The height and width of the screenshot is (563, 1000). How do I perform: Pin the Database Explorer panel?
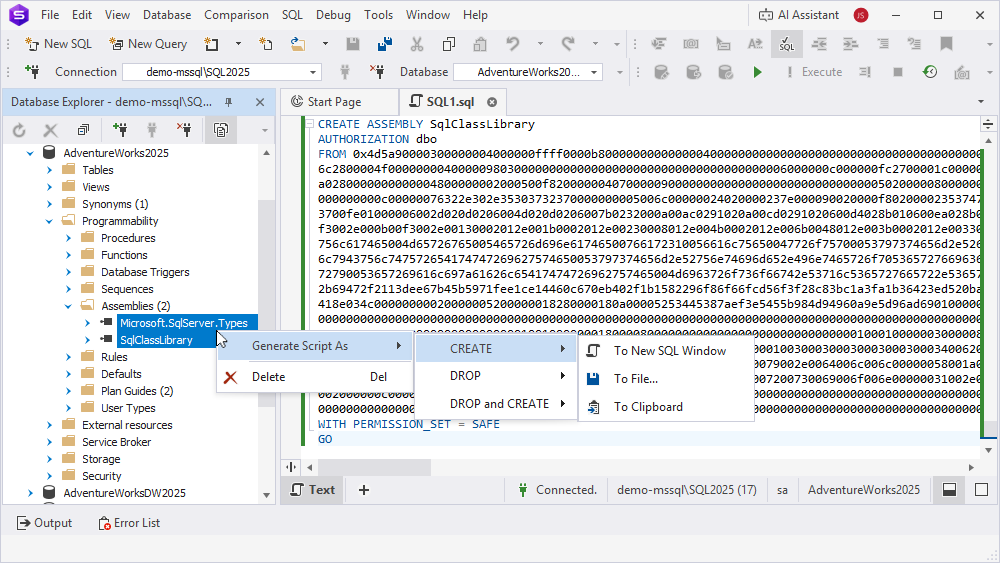228,102
